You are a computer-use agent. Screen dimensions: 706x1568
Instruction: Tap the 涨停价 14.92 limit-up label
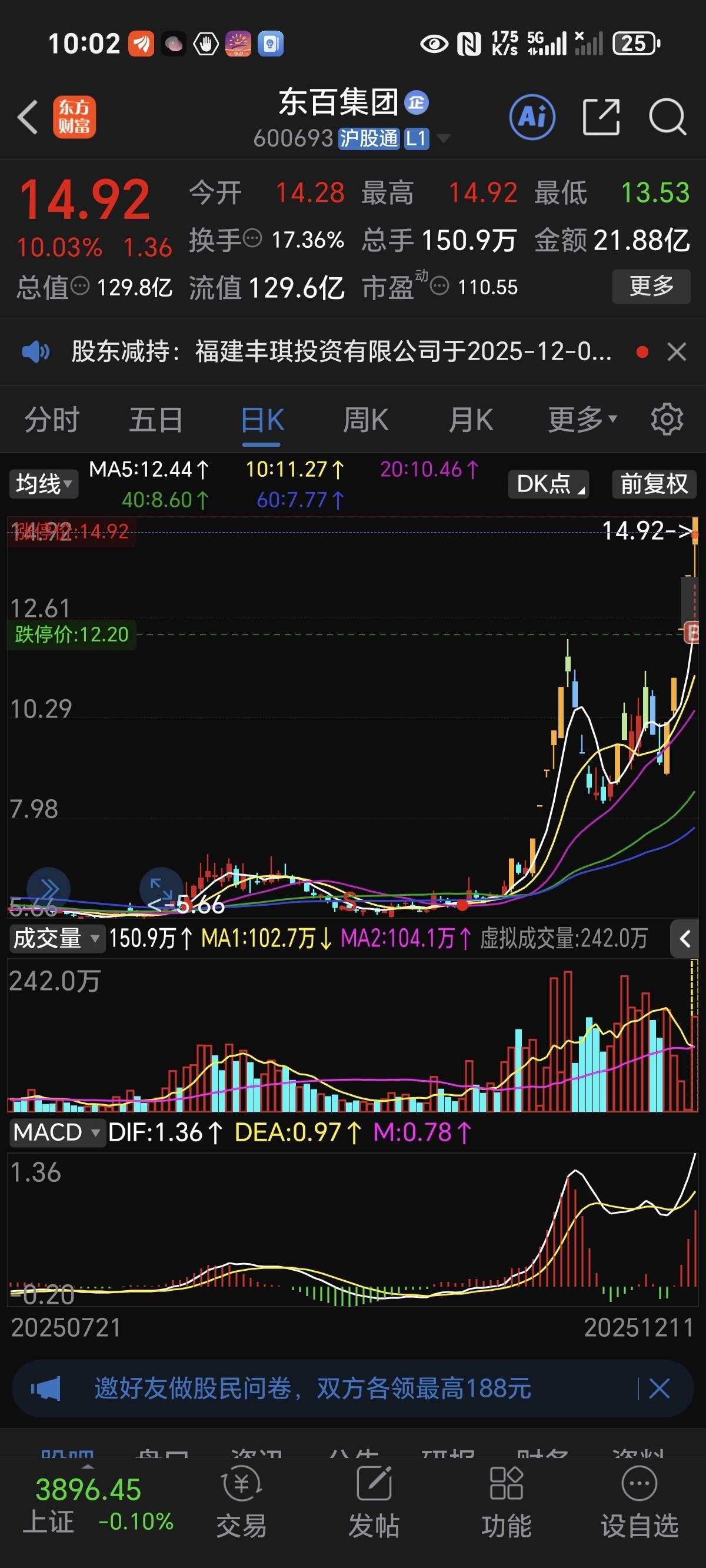(x=71, y=531)
